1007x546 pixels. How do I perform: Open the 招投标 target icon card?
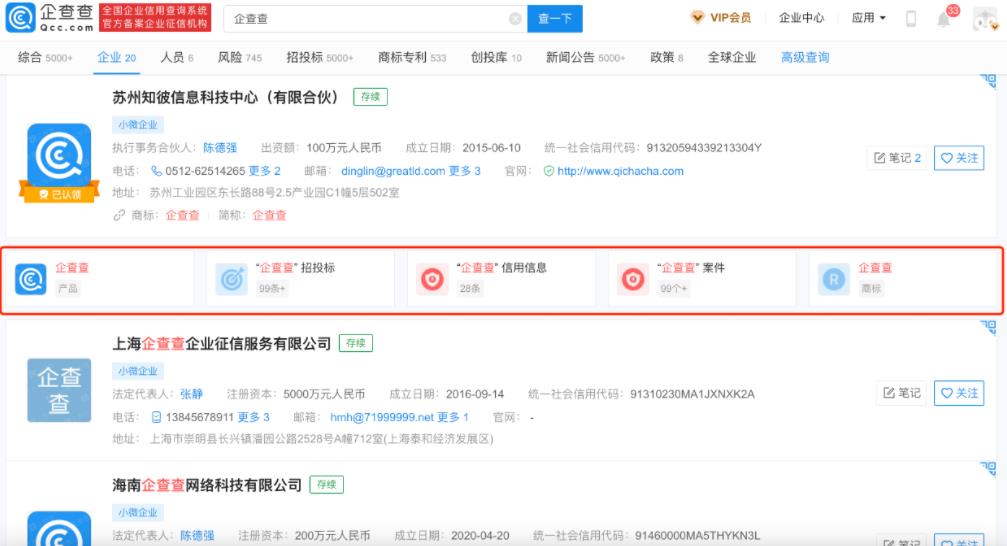(231, 279)
